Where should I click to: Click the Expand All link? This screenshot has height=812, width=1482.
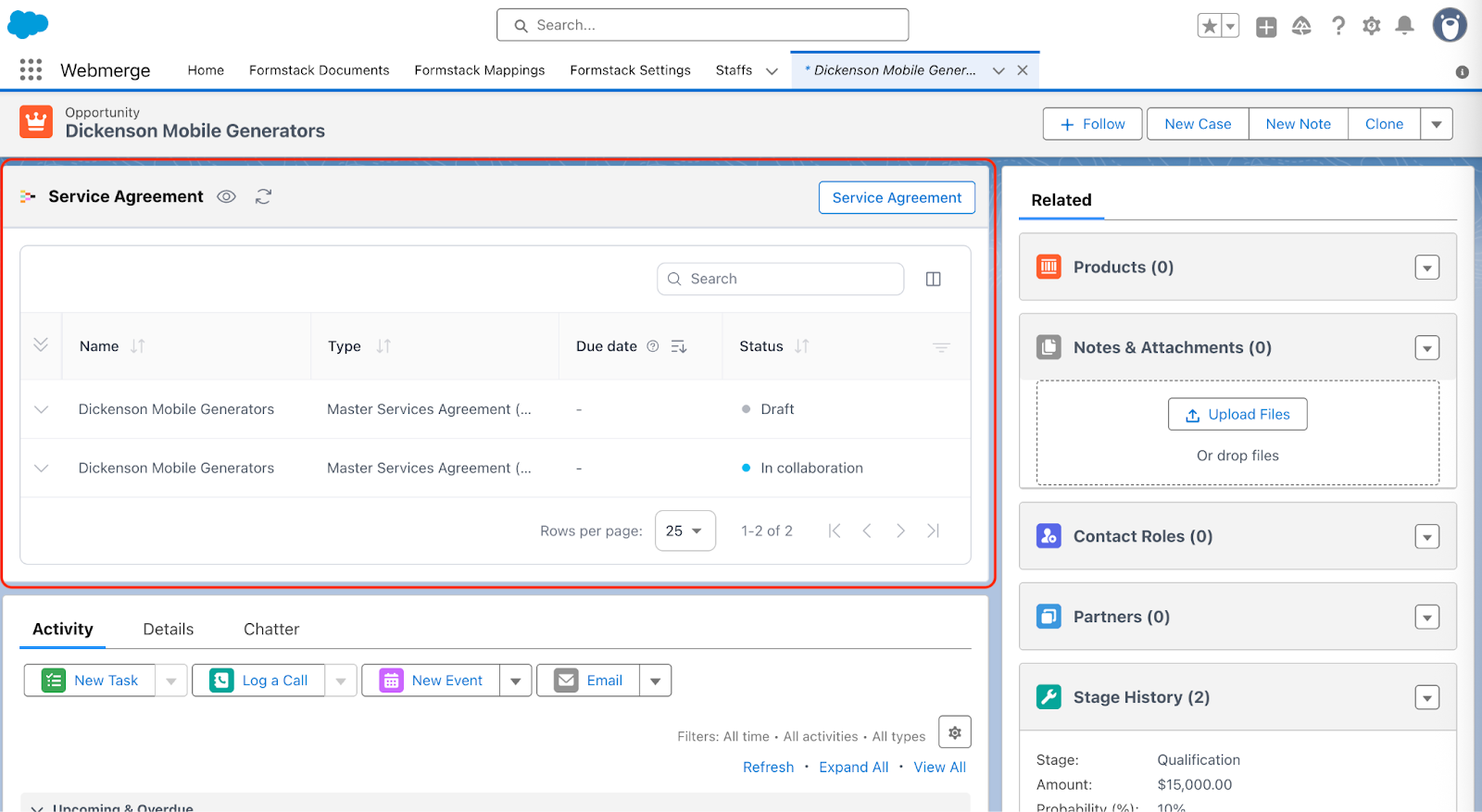(853, 768)
